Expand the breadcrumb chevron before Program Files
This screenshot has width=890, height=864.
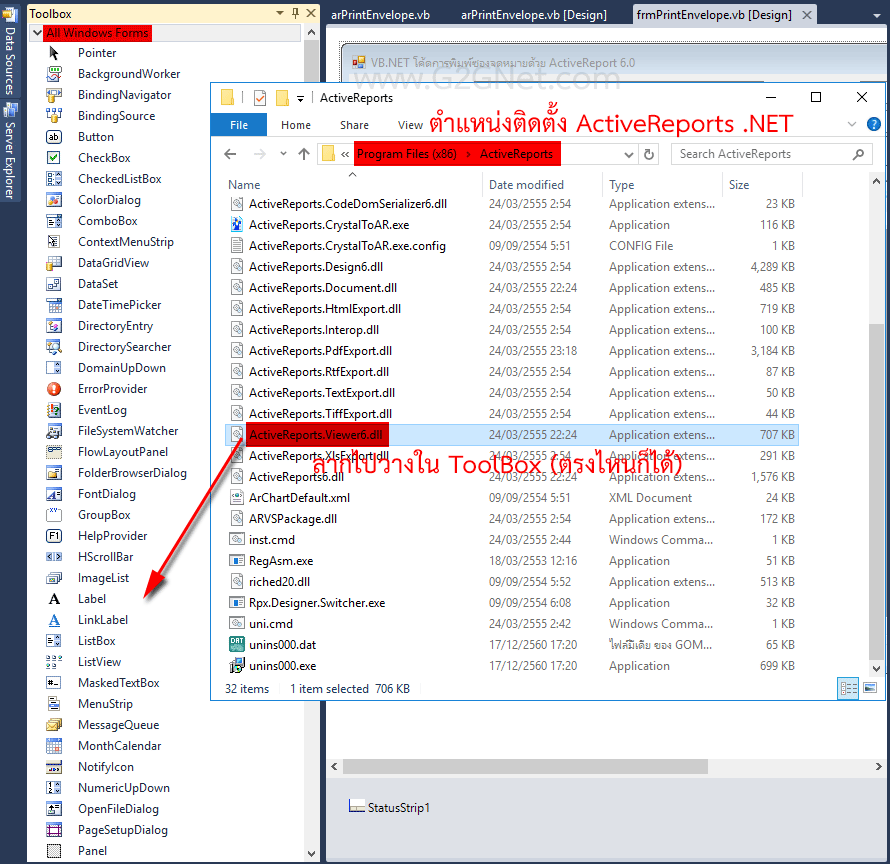(x=345, y=154)
